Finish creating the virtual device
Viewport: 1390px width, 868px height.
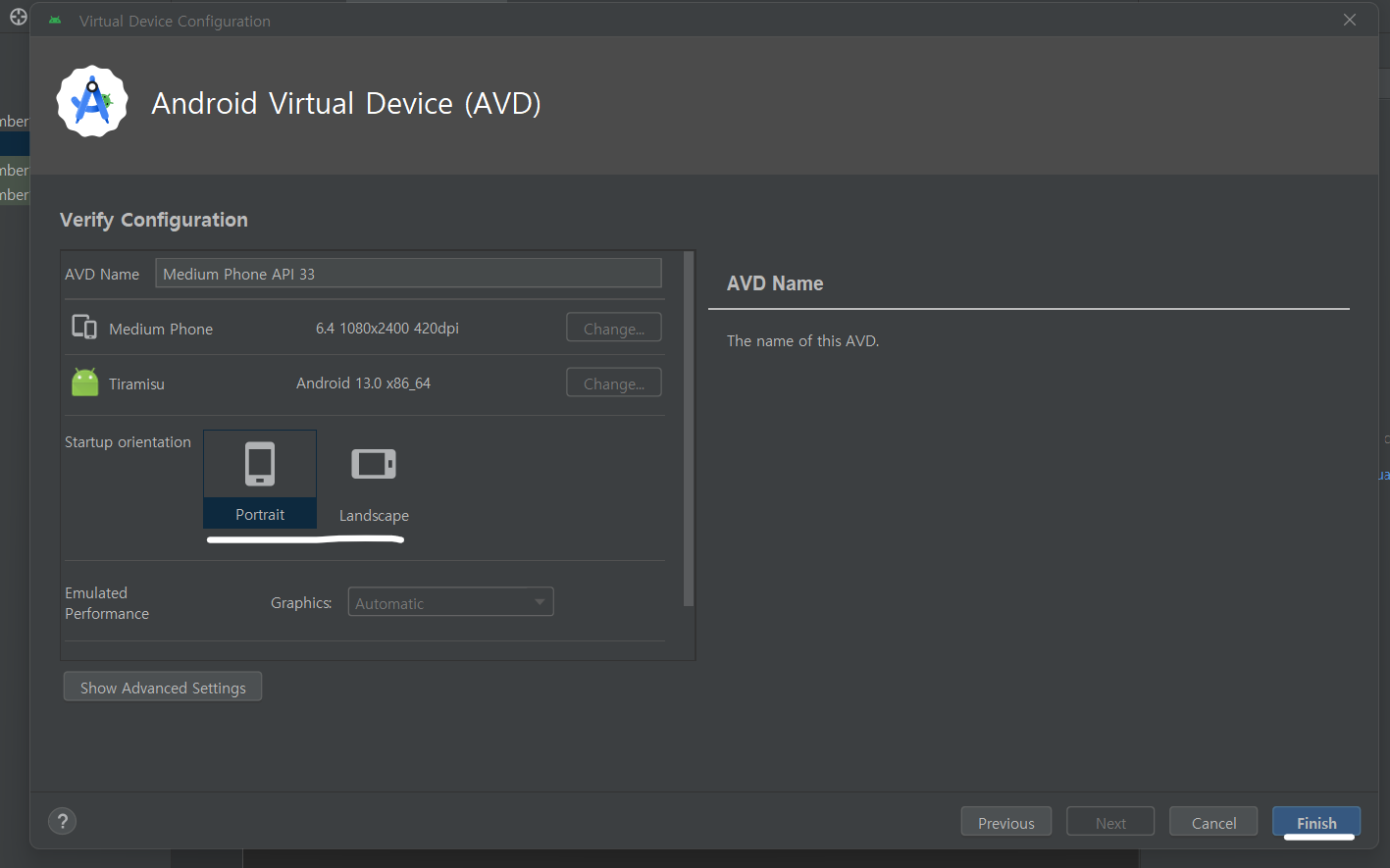coord(1316,822)
